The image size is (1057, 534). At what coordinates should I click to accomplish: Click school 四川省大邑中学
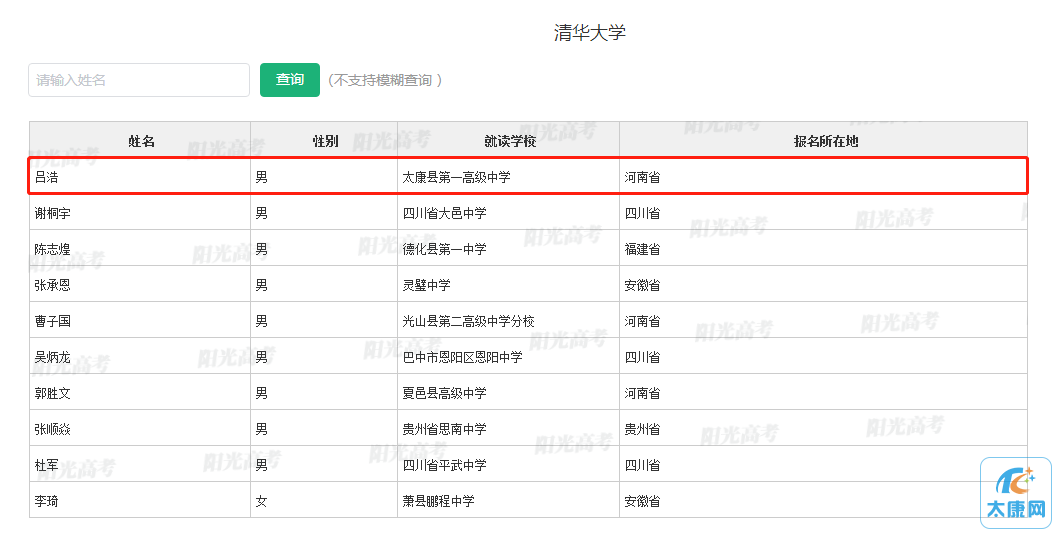click(444, 213)
